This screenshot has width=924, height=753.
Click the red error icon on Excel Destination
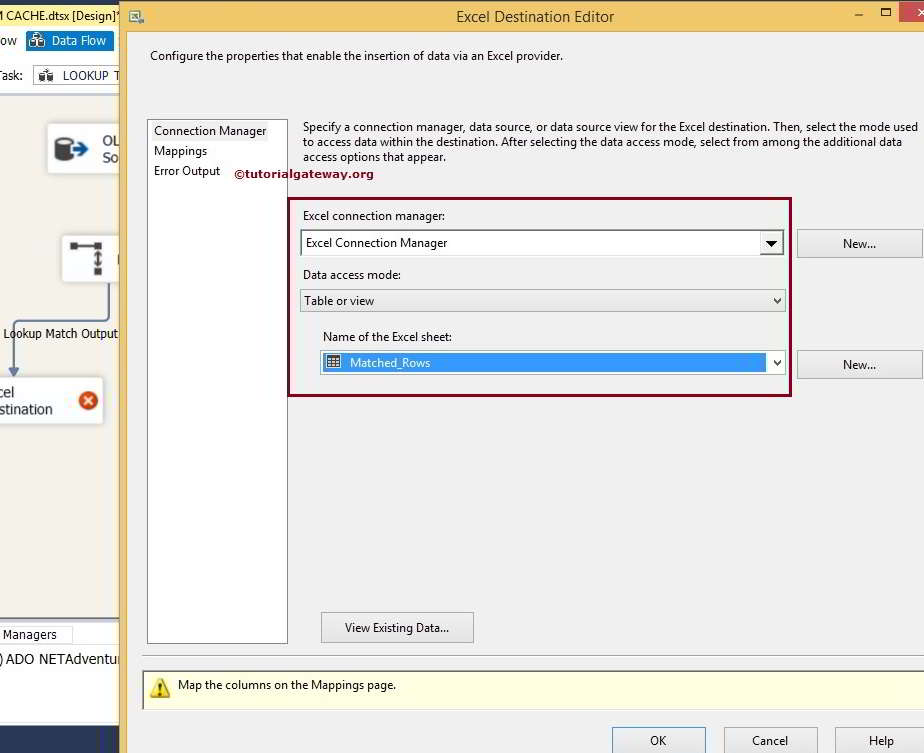pyautogui.click(x=87, y=399)
